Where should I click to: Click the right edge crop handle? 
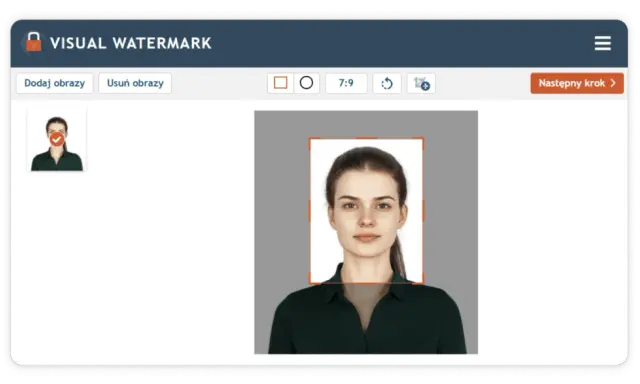[423, 211]
